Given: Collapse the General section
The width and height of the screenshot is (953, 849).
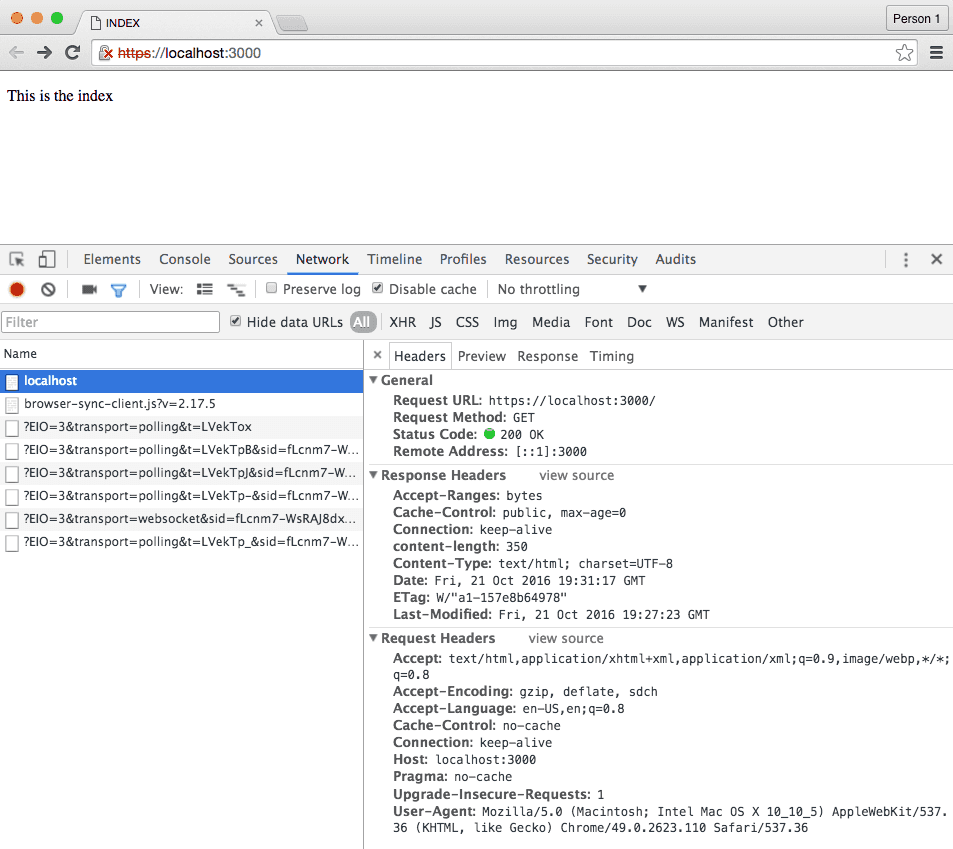Looking at the screenshot, I should click(x=374, y=381).
